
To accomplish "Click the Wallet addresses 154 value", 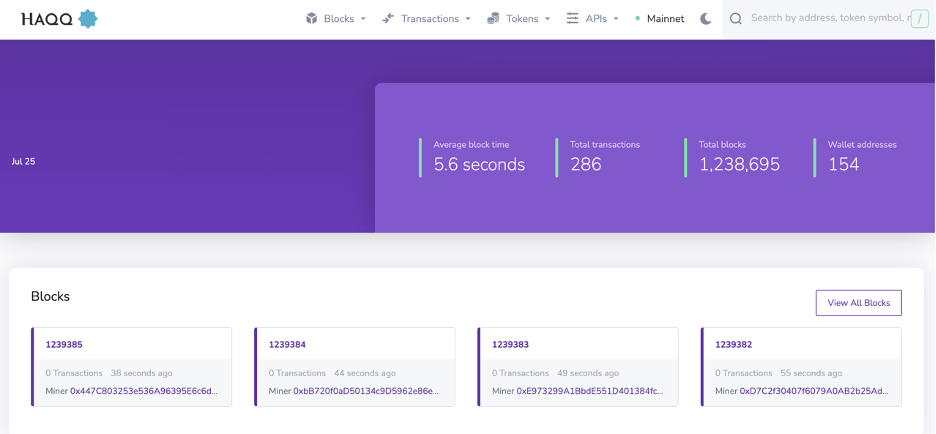I will [x=843, y=165].
